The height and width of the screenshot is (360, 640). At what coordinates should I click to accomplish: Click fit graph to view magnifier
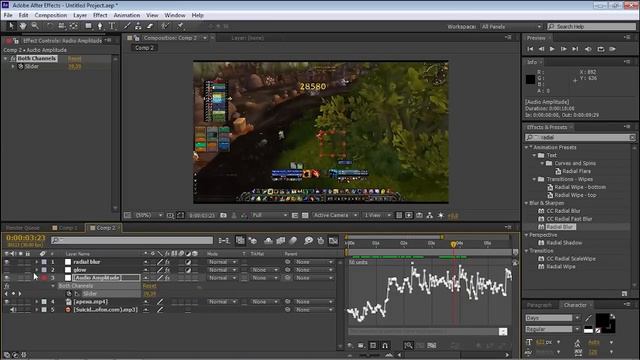pos(408,346)
